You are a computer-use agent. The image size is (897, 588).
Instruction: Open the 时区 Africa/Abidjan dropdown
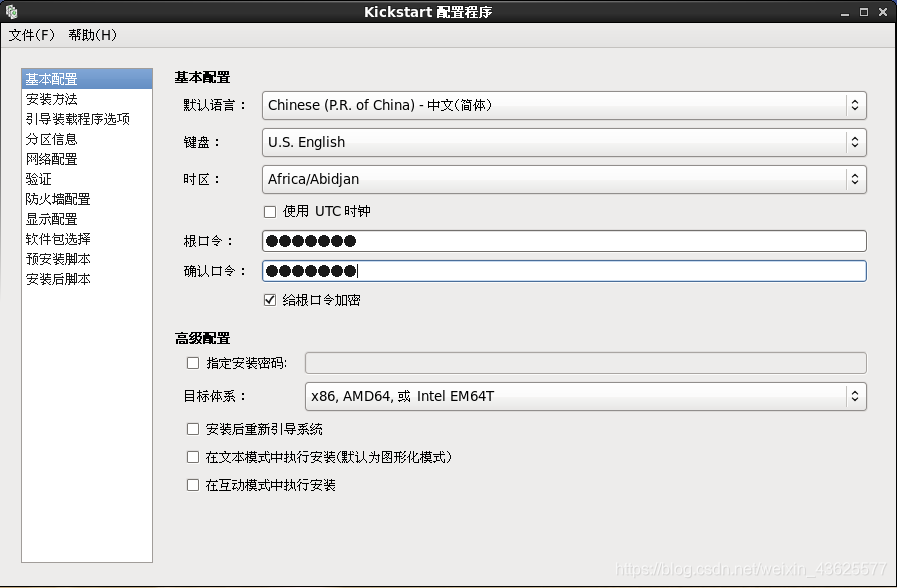564,180
